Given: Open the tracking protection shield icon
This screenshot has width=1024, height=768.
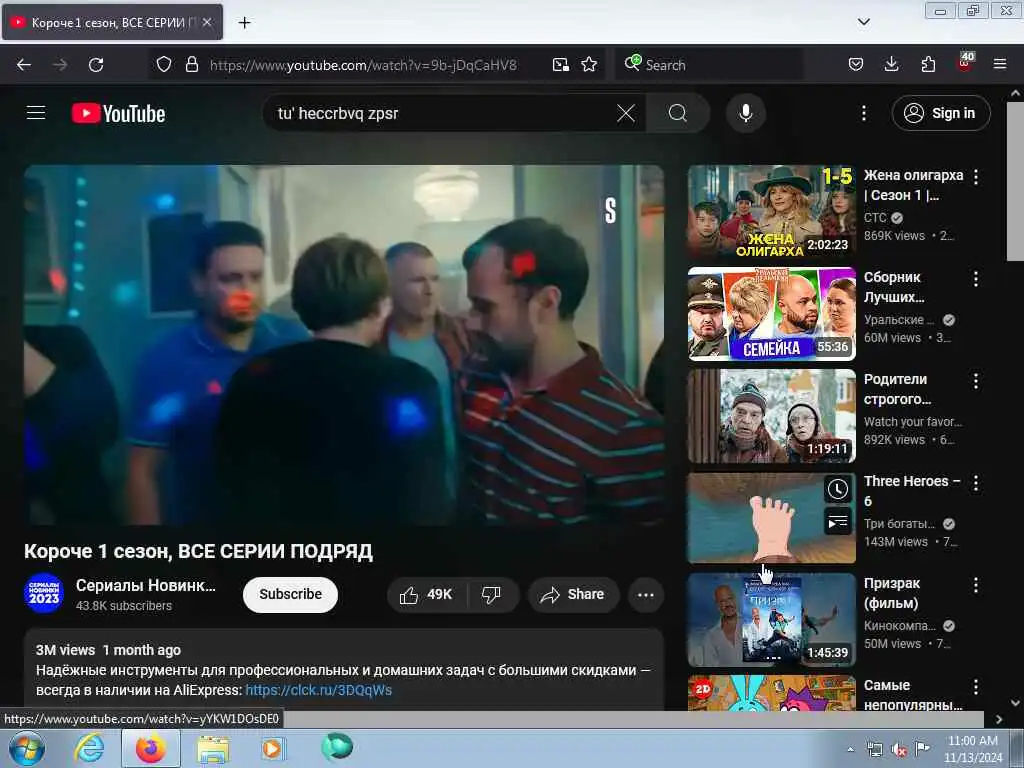Looking at the screenshot, I should point(164,65).
